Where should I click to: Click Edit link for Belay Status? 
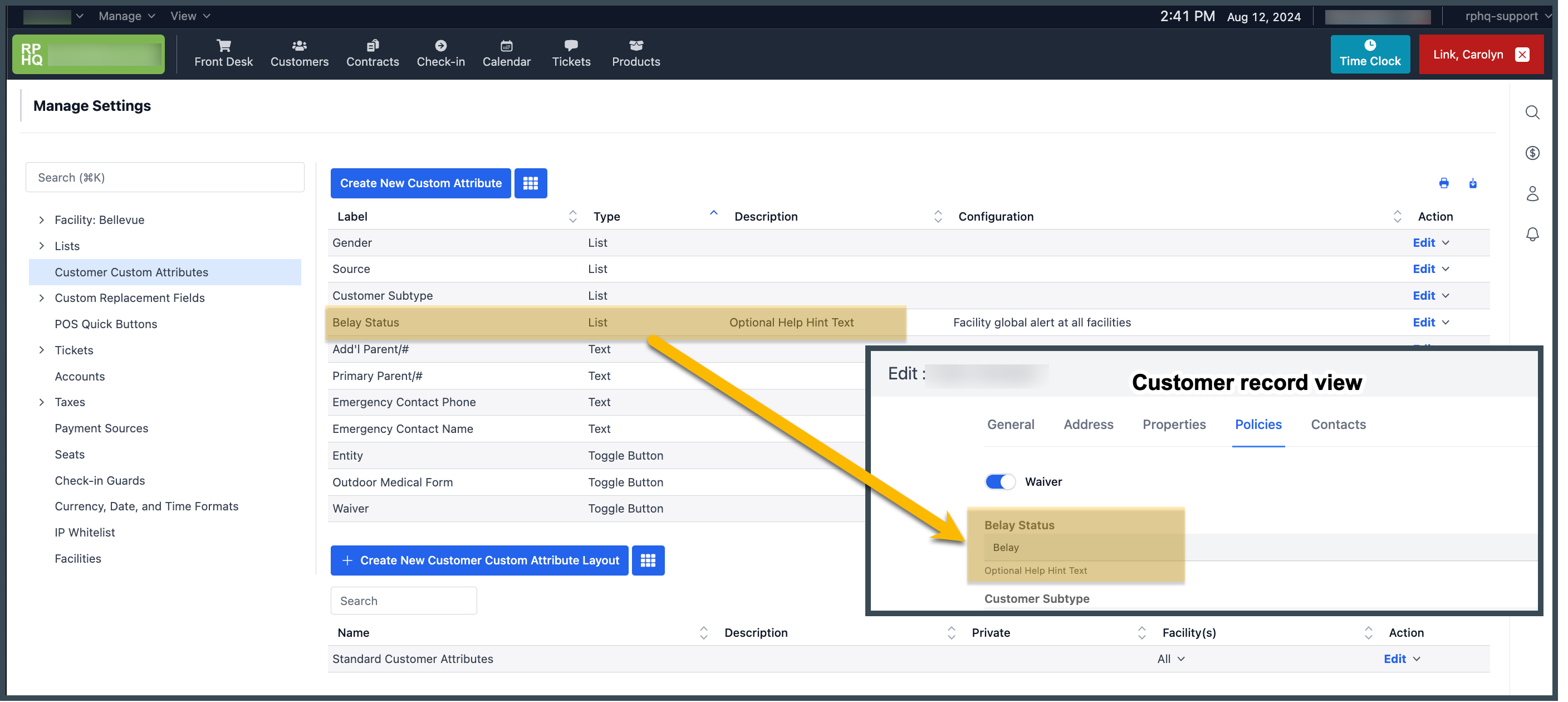pos(1423,323)
